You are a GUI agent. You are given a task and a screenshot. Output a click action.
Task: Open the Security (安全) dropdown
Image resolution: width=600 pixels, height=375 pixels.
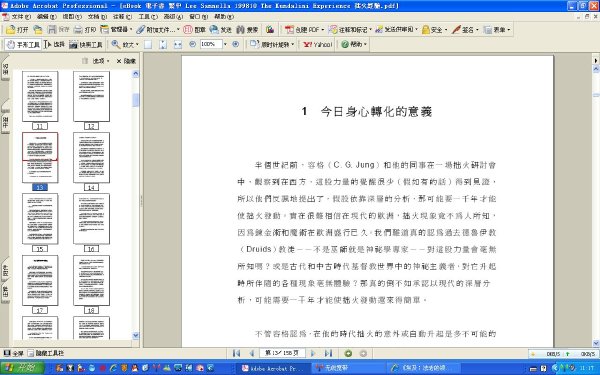446,29
